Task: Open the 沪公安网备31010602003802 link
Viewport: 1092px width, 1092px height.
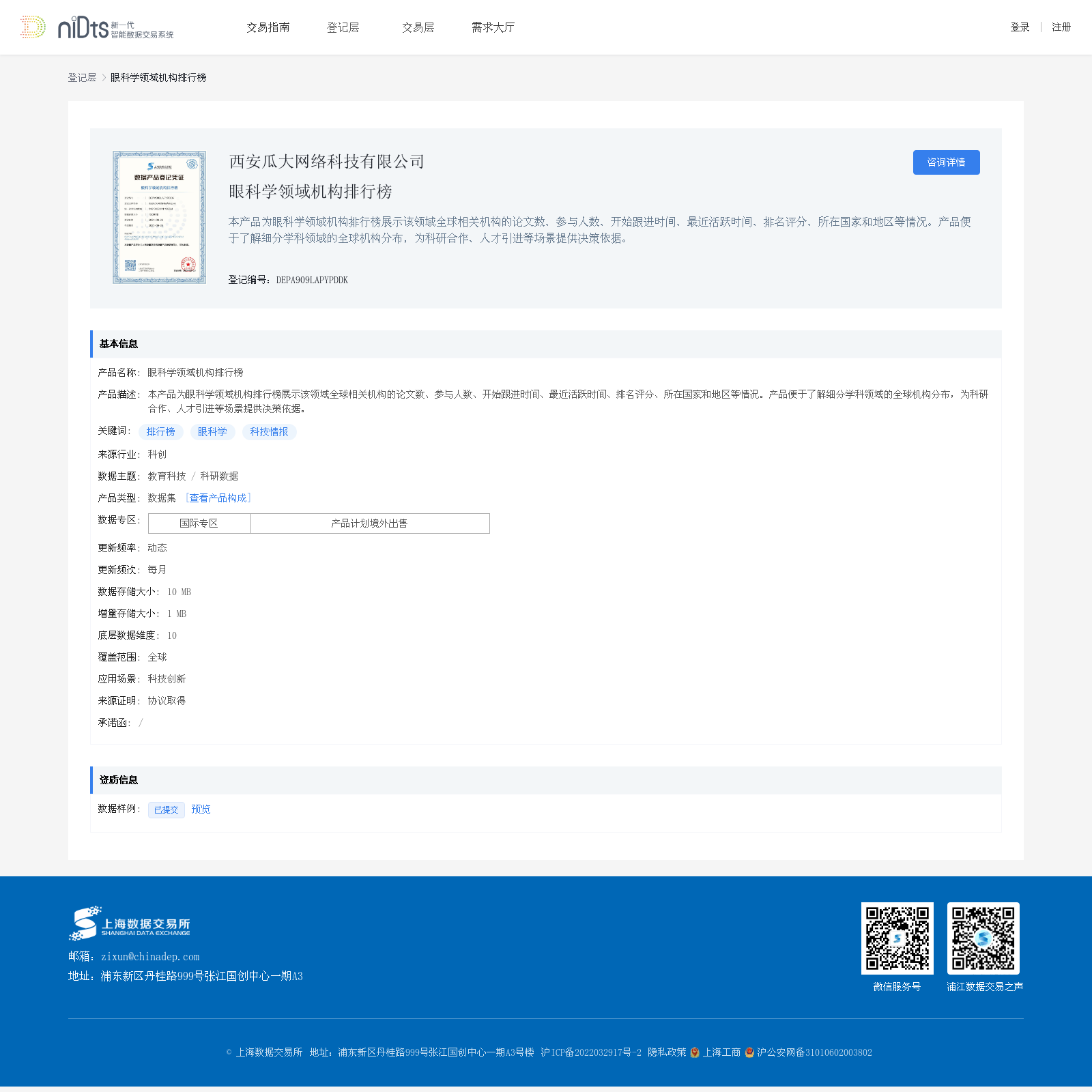Action: [814, 1052]
